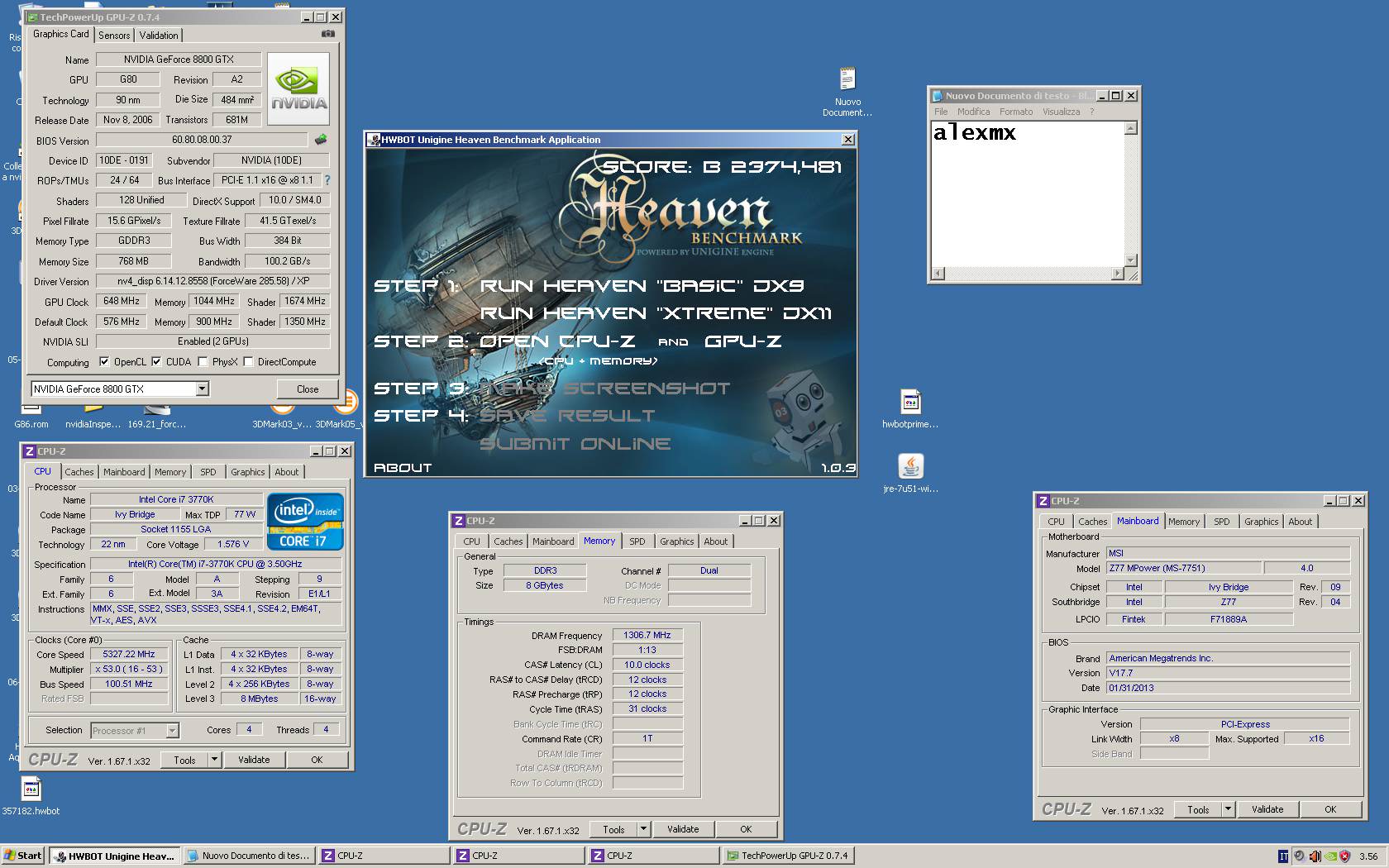The height and width of the screenshot is (868, 1389).
Task: Click inside the Notepad text area
Action: pos(1028,194)
